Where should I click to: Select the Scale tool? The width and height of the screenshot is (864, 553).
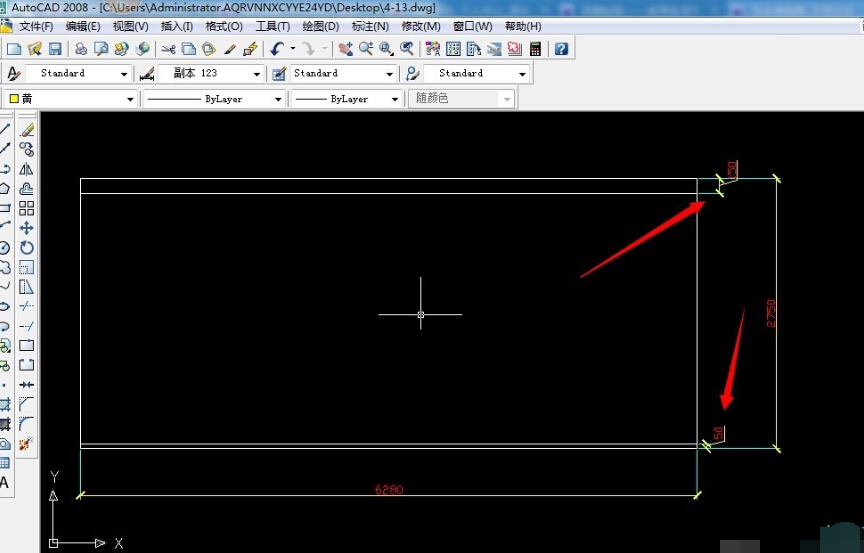(26, 267)
